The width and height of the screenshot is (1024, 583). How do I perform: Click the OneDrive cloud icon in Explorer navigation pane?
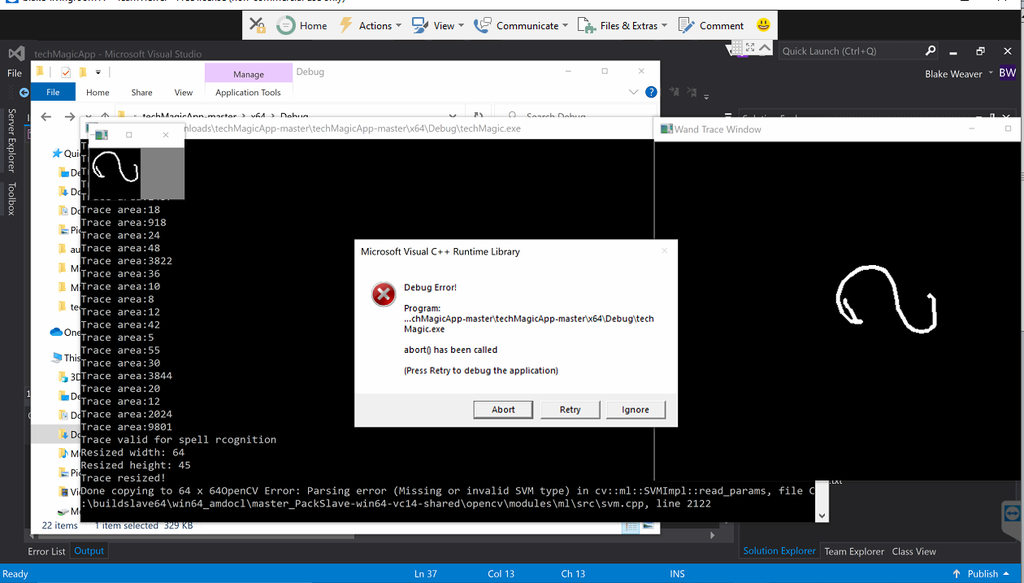(56, 332)
